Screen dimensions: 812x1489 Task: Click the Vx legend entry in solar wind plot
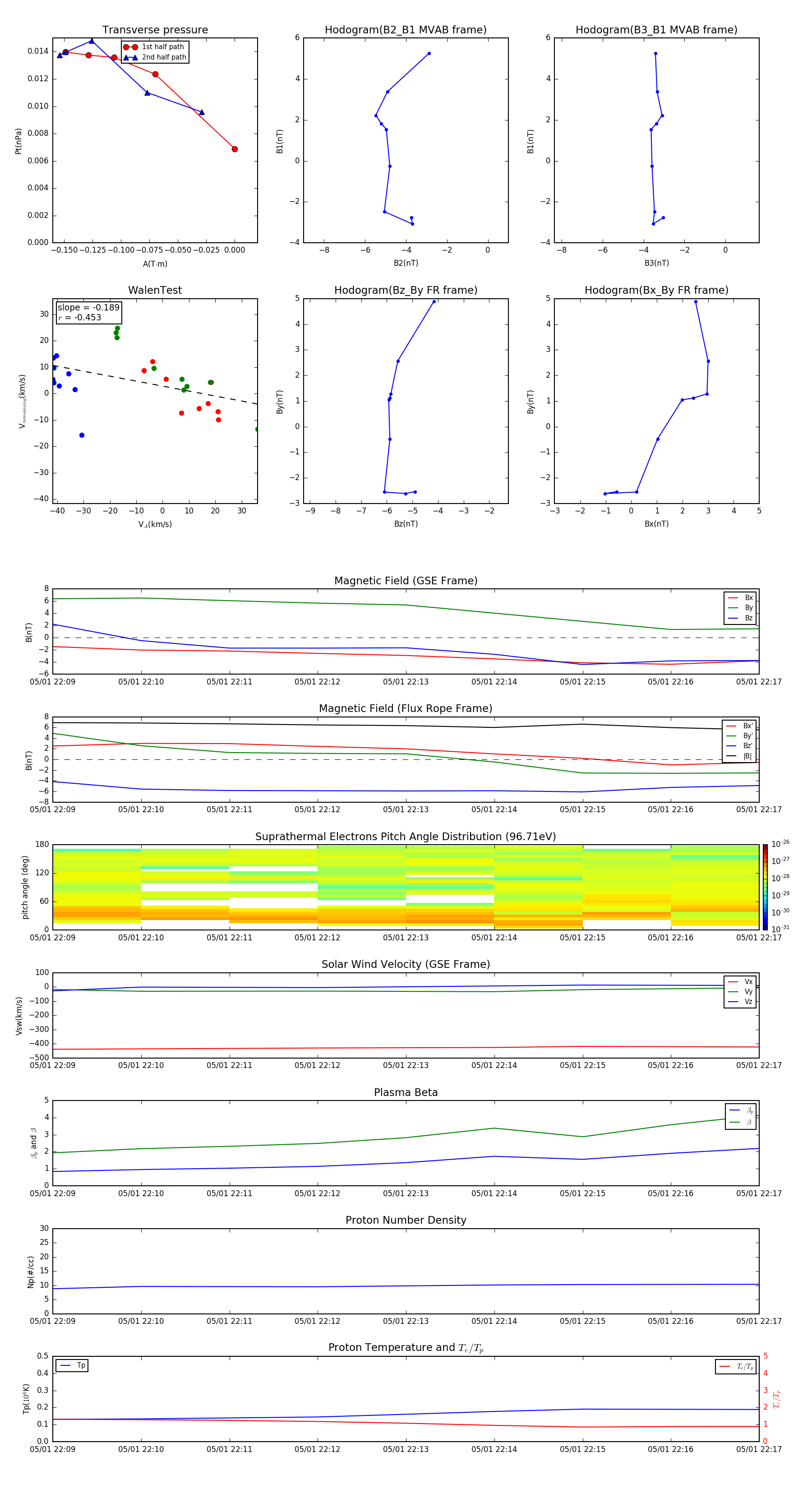(x=740, y=981)
